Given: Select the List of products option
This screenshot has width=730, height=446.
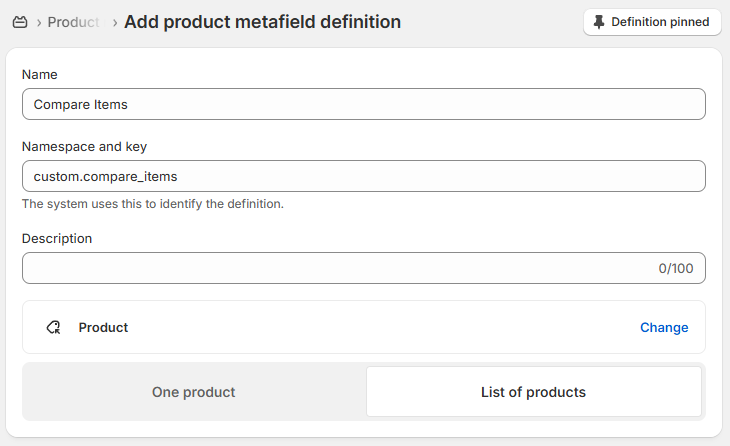Looking at the screenshot, I should point(533,392).
